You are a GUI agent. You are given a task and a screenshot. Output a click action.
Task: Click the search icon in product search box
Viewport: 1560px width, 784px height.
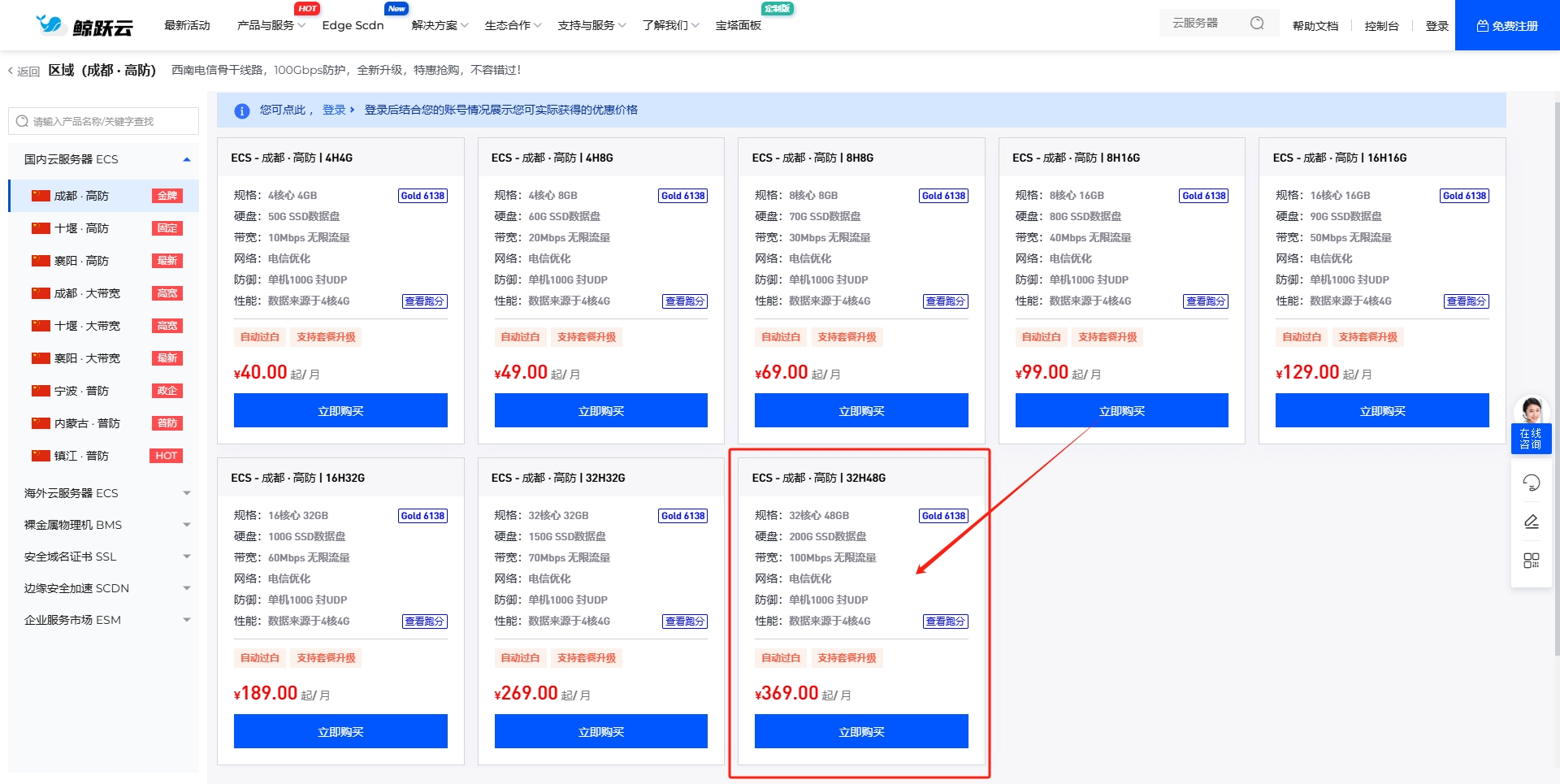click(22, 121)
